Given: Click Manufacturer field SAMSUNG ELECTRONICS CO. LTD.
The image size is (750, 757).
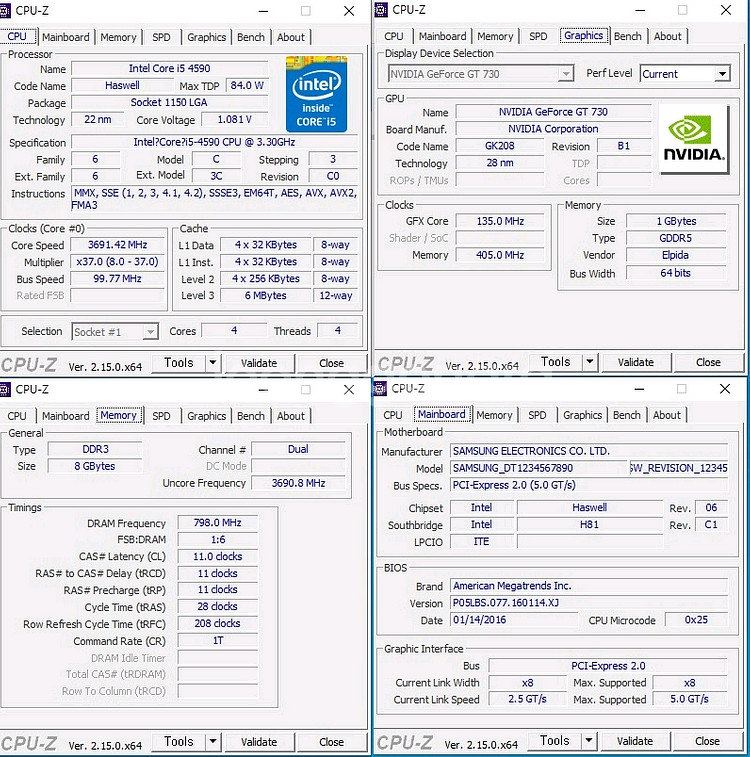Looking at the screenshot, I should [589, 451].
